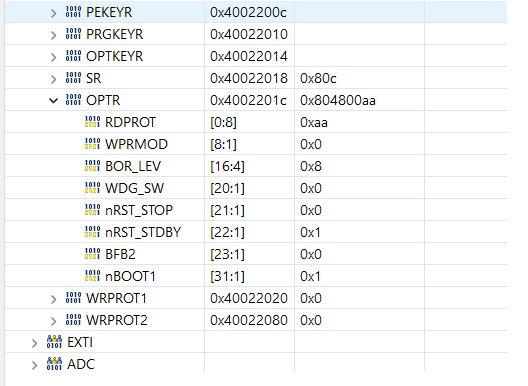Expand the ADC peripheral group
This screenshot has width=528, height=386.
click(34, 365)
